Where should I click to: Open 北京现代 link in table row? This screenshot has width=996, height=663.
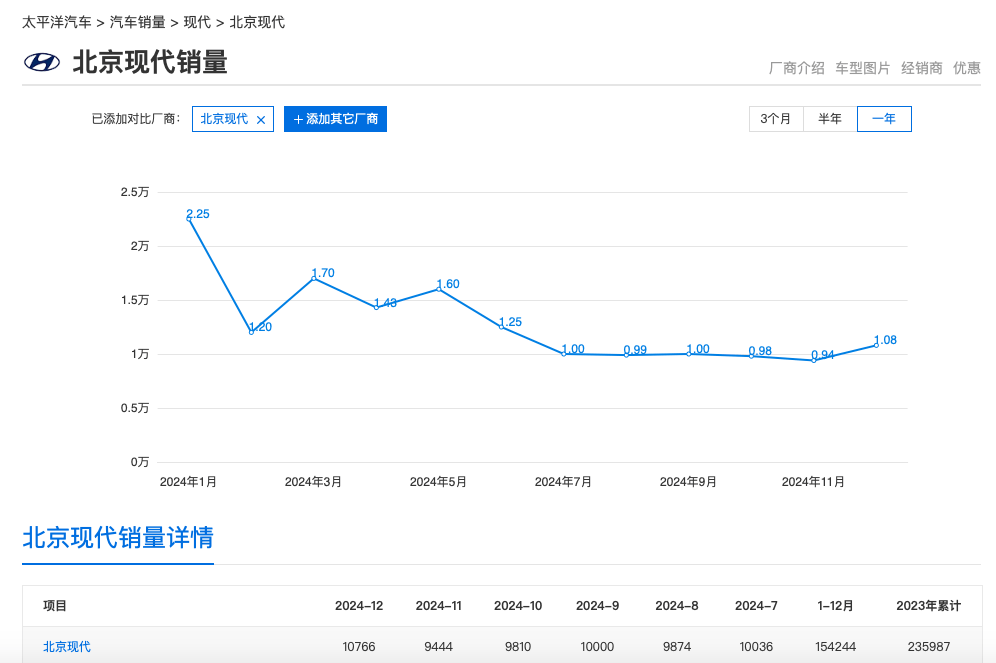(67, 647)
